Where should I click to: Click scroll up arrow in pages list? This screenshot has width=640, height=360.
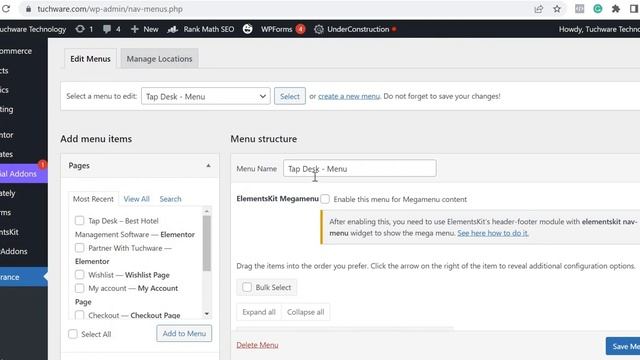pyautogui.click(x=207, y=211)
